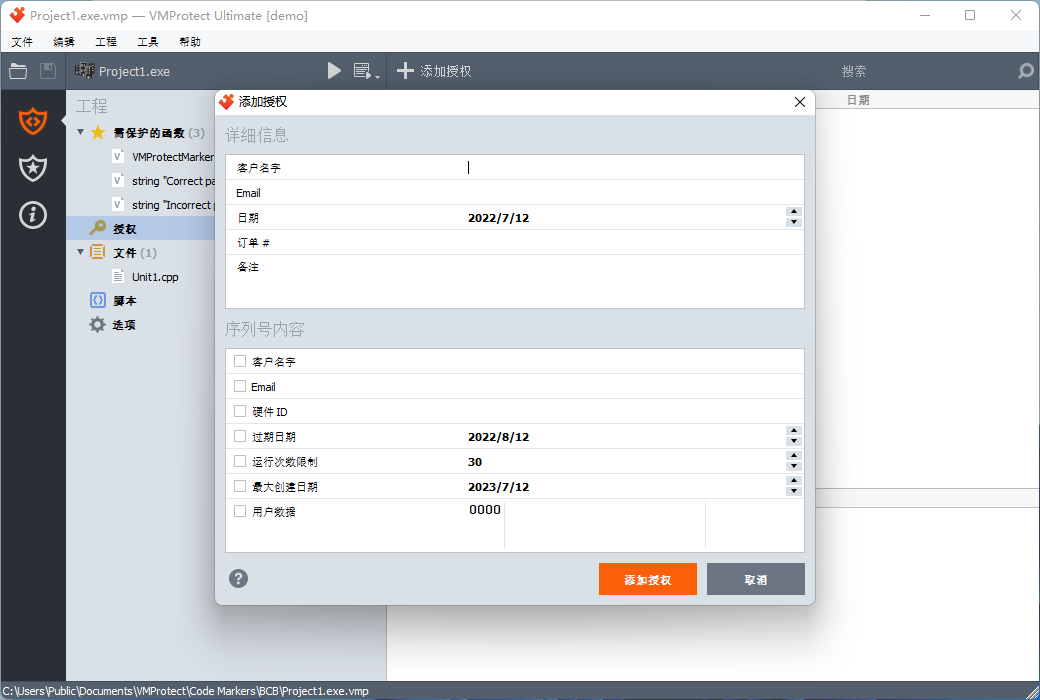Click list icon beside 文件
Image resolution: width=1040 pixels, height=700 pixels.
click(98, 252)
